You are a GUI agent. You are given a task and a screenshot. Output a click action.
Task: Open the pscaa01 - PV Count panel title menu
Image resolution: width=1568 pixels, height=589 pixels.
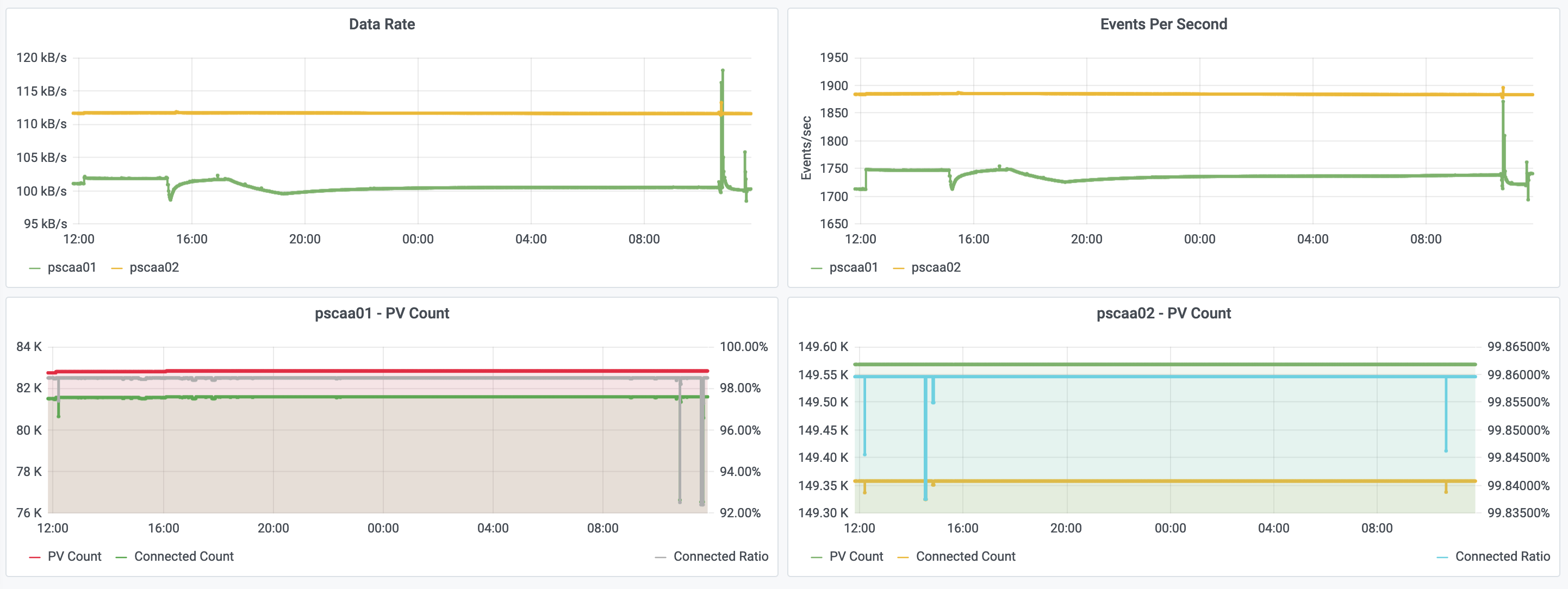click(x=382, y=314)
